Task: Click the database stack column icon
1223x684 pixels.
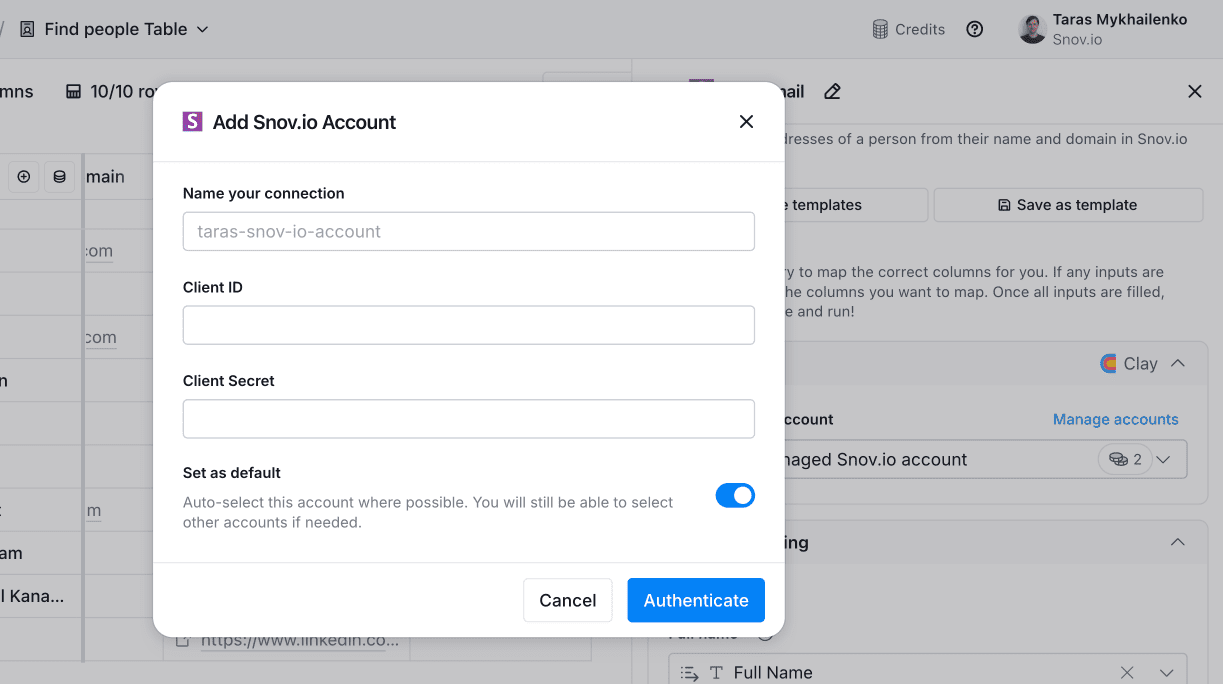Action: (x=59, y=177)
